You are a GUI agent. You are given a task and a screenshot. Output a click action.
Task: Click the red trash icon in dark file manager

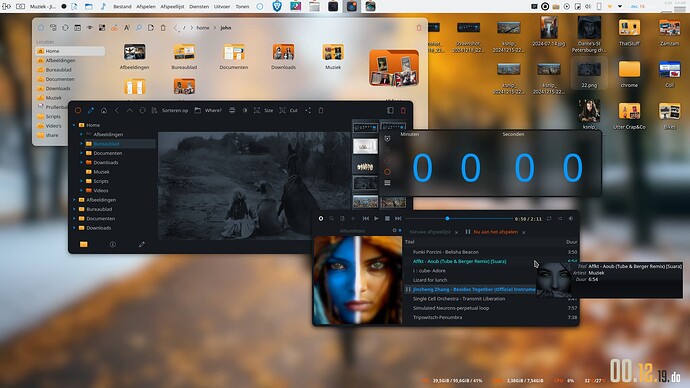click(403, 110)
